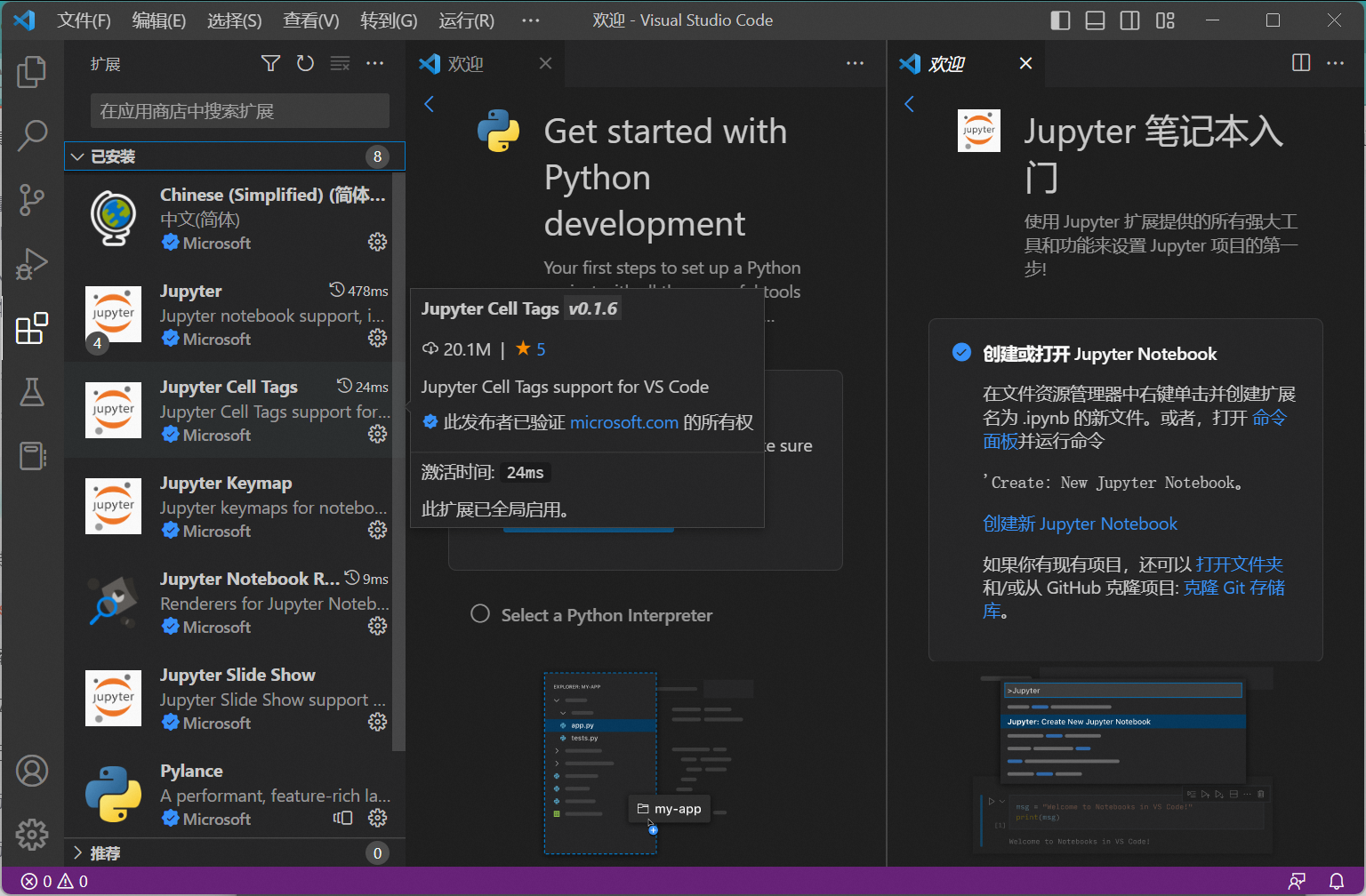Focus the extension marketplace search box
The width and height of the screenshot is (1366, 896).
pos(240,111)
